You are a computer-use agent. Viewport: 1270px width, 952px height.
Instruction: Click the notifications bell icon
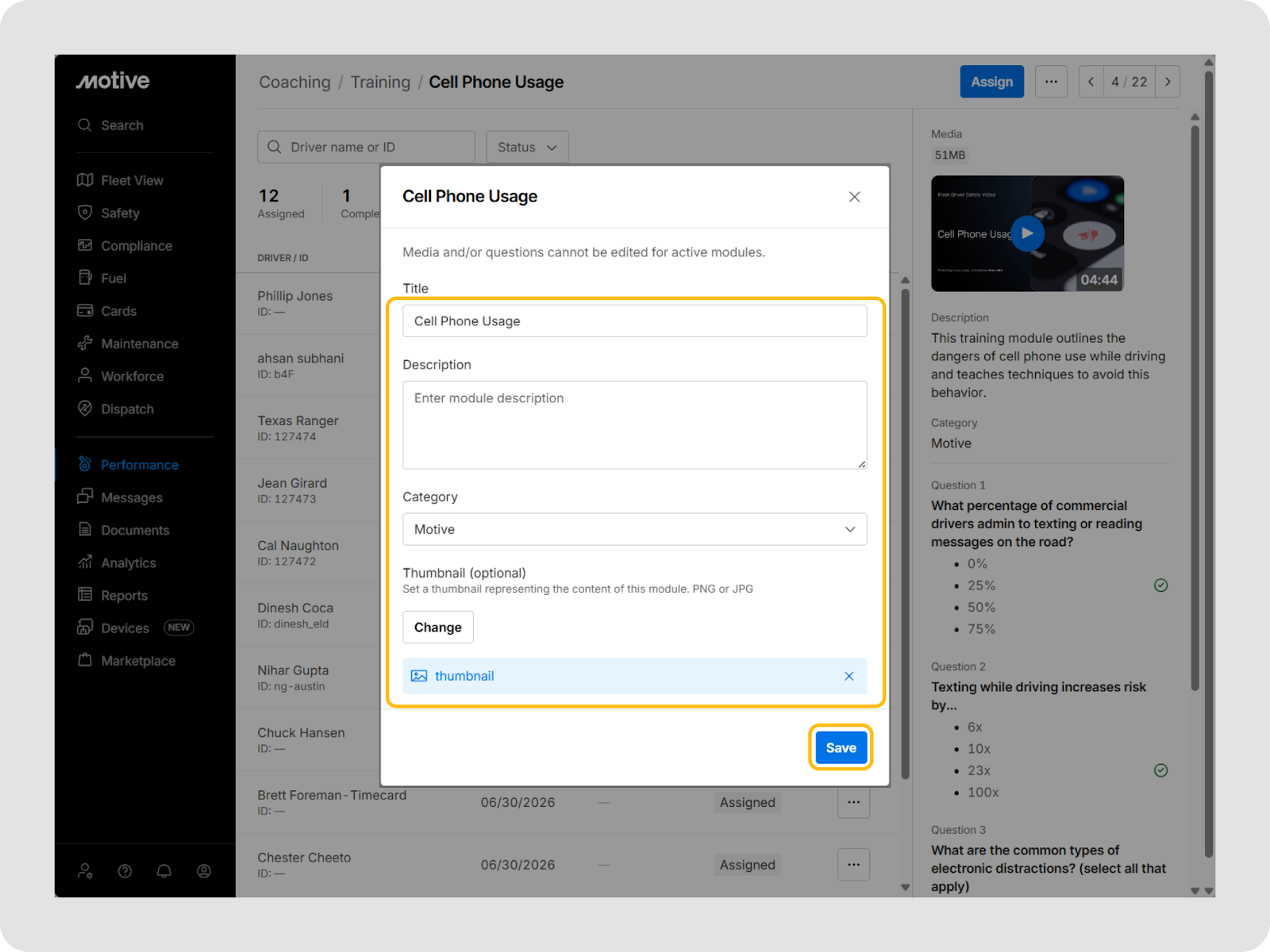click(x=164, y=871)
